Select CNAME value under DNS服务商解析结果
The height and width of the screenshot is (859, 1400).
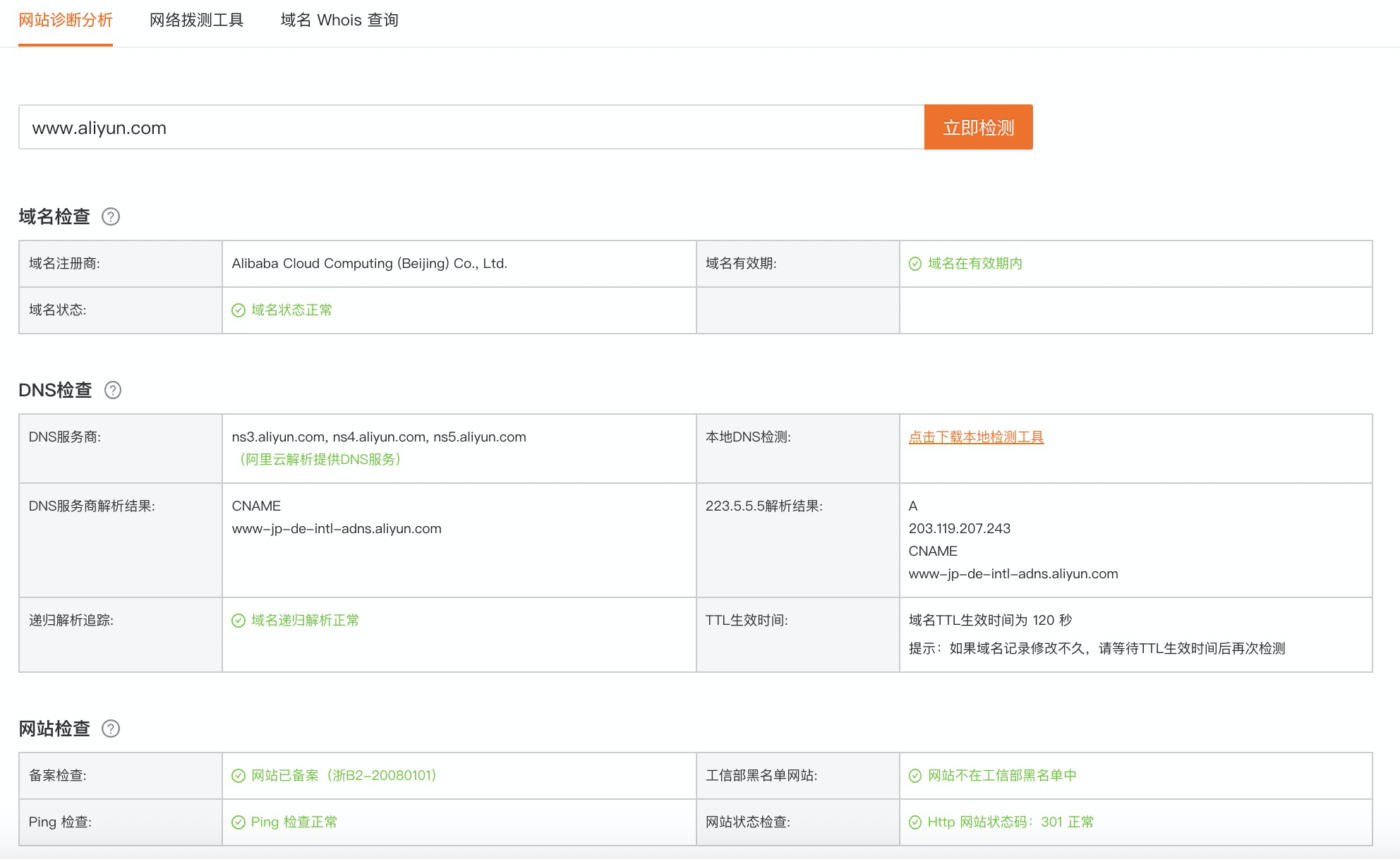[x=337, y=529]
